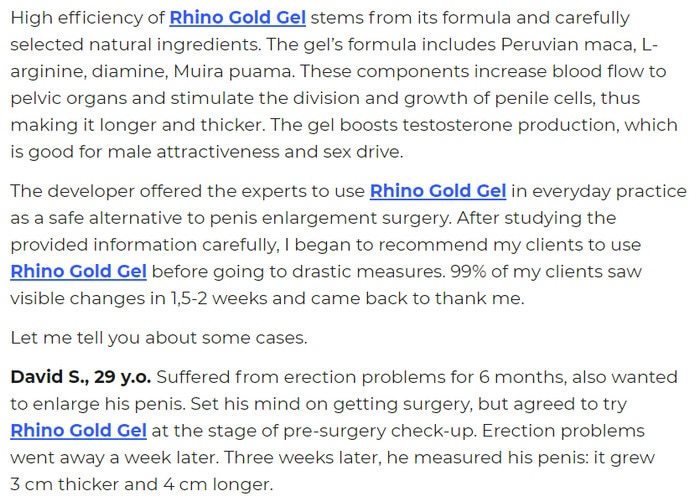
Task: Click the bold 'David S., 29 y.o.' text
Action: point(81,377)
